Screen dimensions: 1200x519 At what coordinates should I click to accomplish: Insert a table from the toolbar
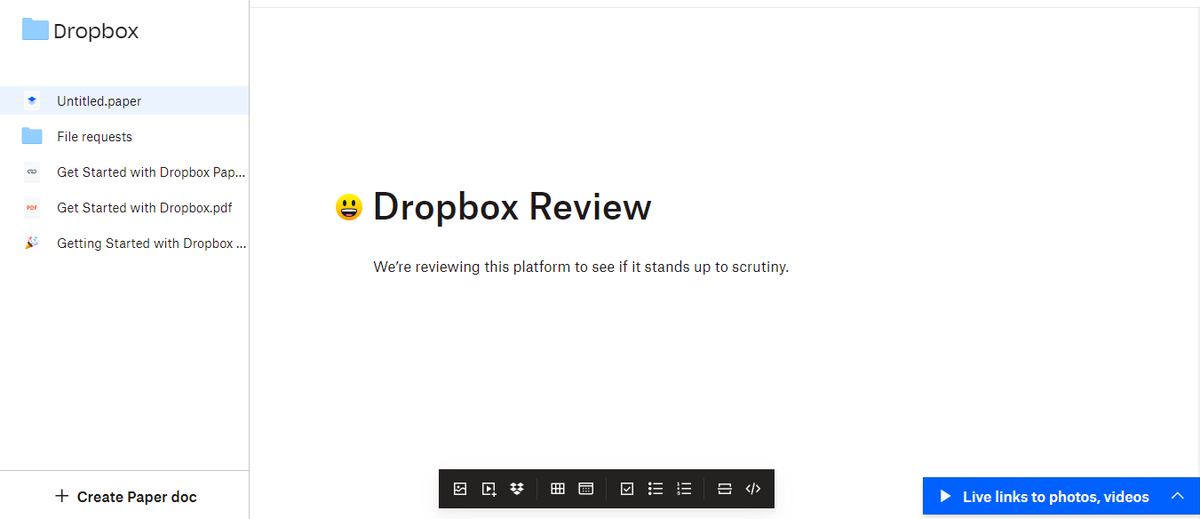pyautogui.click(x=558, y=489)
